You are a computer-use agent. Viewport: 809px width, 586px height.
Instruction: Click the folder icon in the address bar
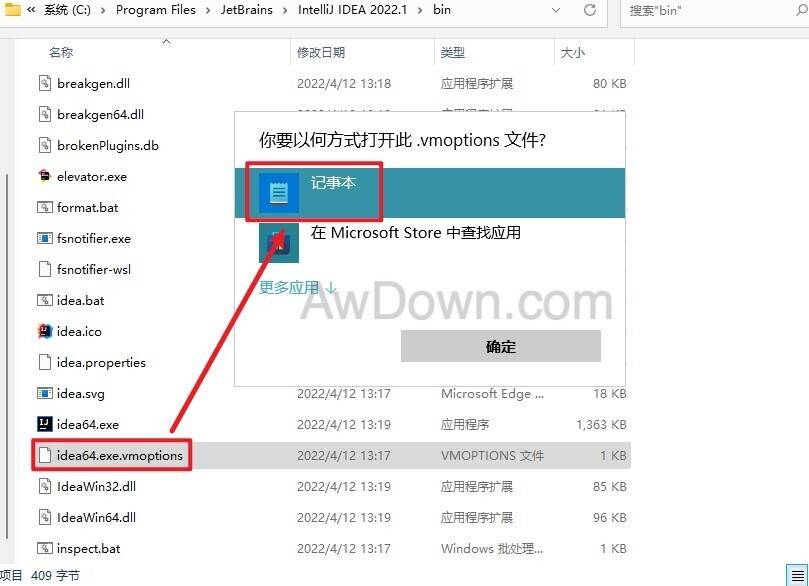pos(13,10)
